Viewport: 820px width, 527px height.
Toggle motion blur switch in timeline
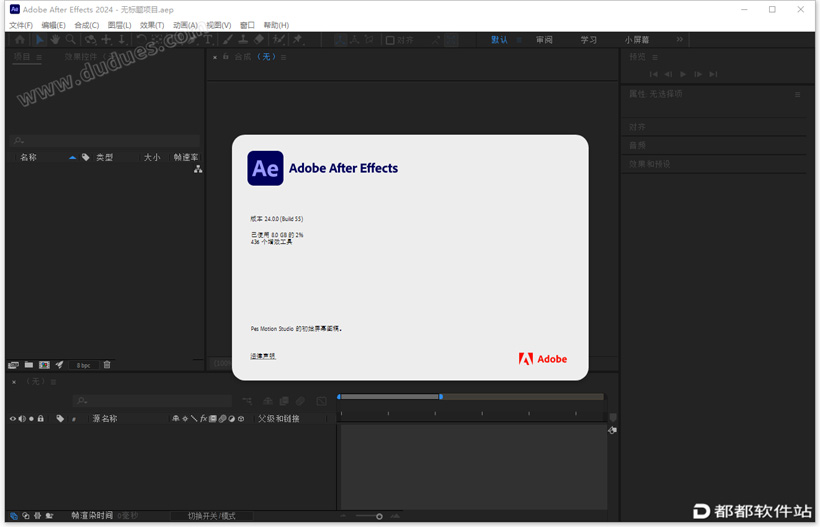click(300, 401)
